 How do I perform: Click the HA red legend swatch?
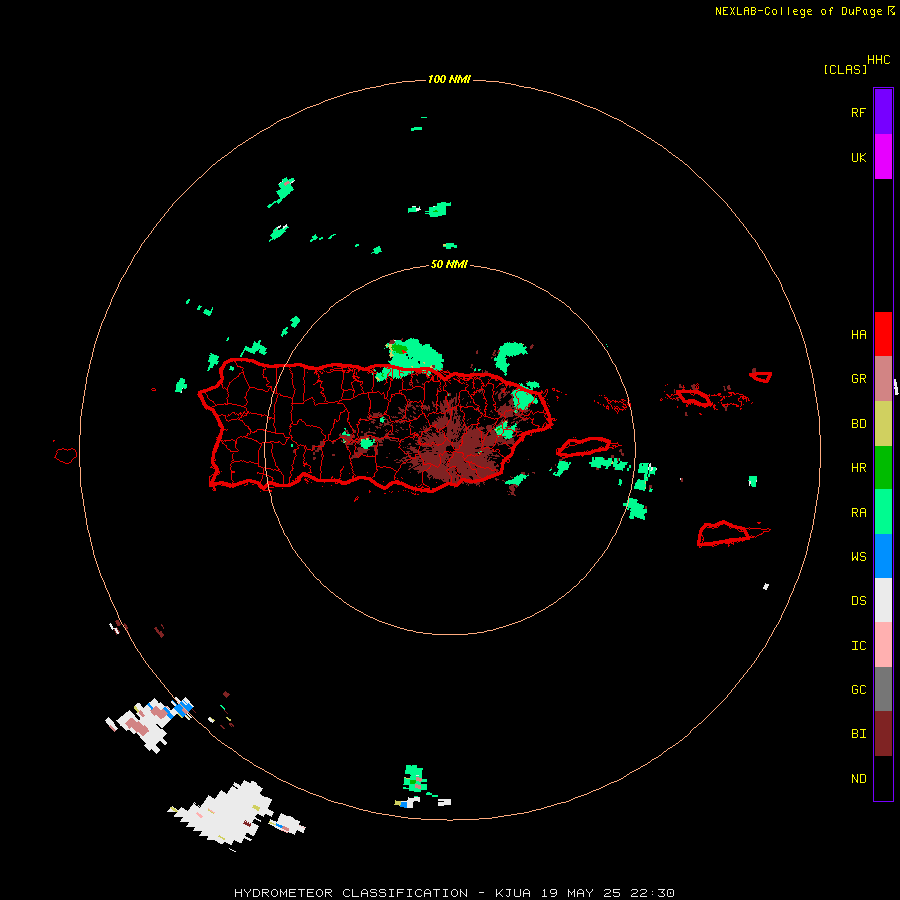point(883,334)
